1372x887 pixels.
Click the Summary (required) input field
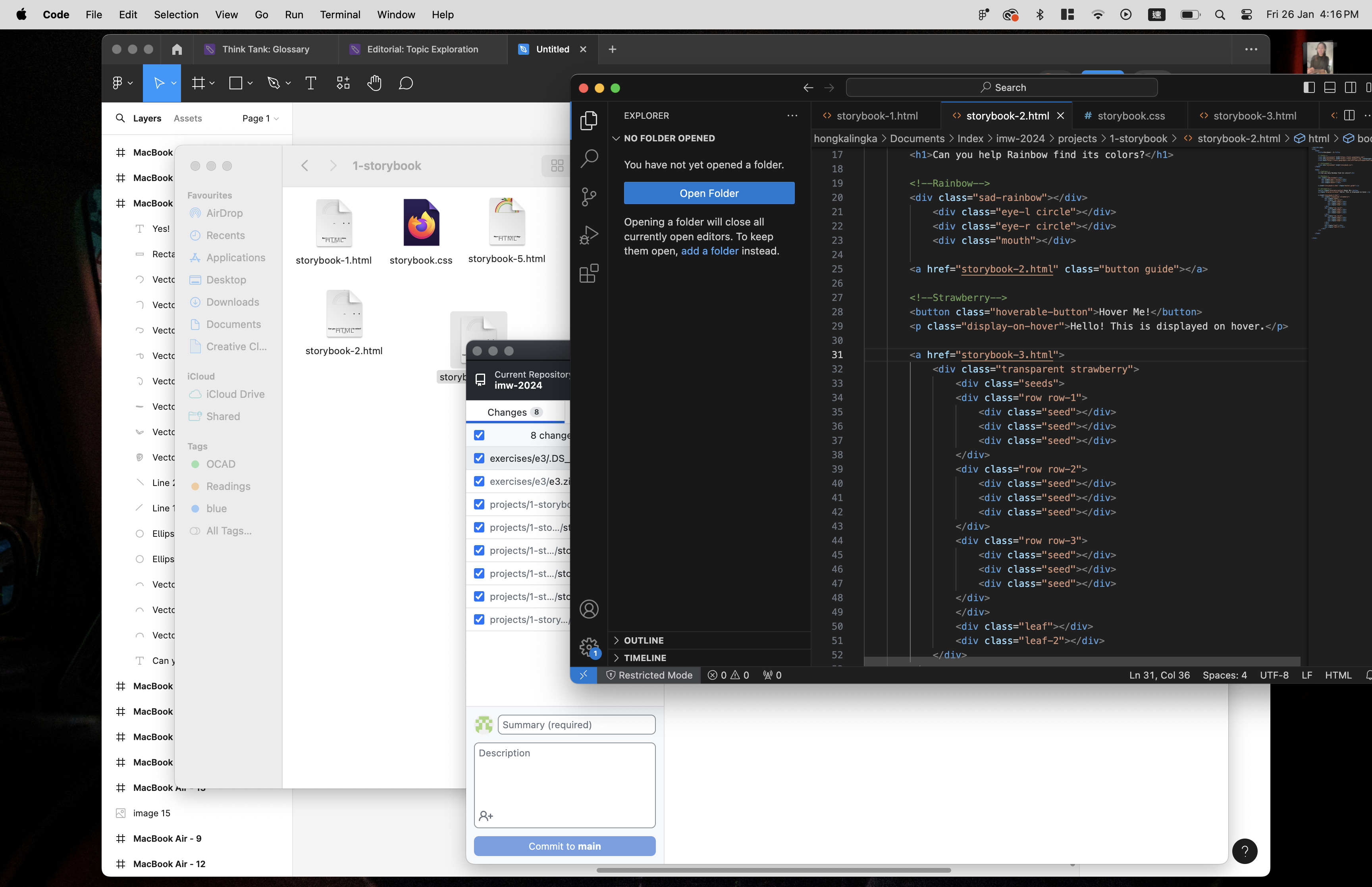pyautogui.click(x=576, y=725)
